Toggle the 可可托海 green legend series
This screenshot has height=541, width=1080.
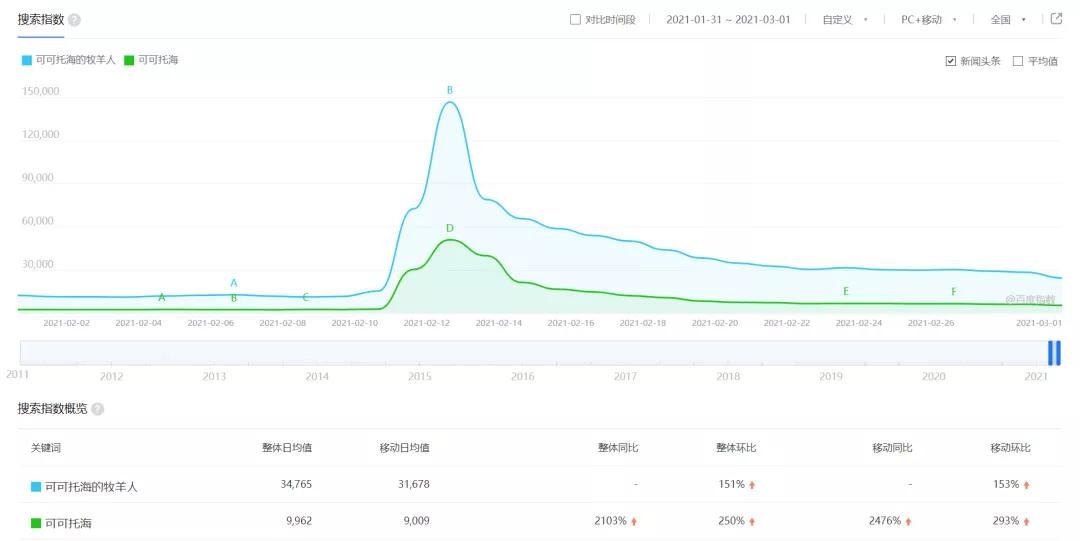tap(151, 60)
